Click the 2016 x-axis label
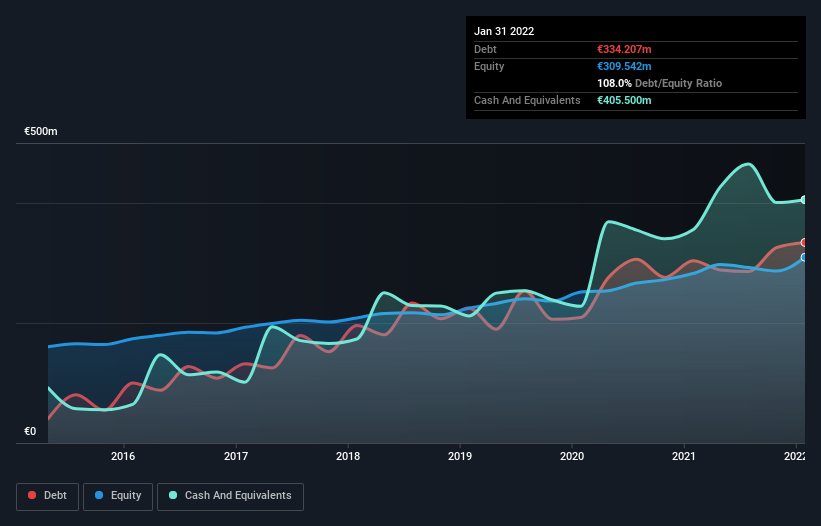 click(123, 456)
